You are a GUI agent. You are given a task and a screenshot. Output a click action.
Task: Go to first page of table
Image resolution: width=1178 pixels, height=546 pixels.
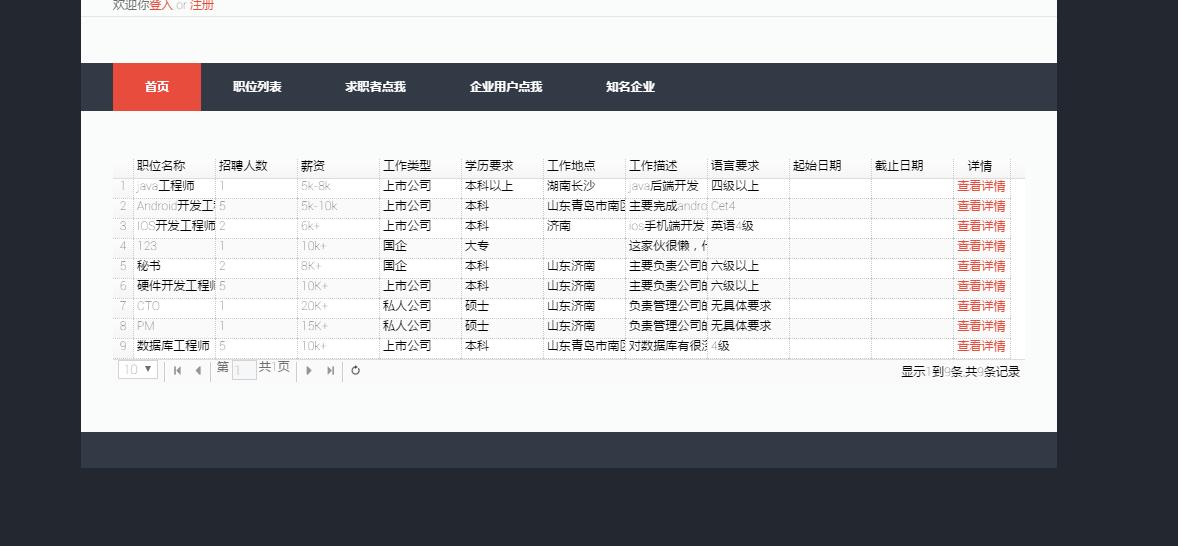177,370
